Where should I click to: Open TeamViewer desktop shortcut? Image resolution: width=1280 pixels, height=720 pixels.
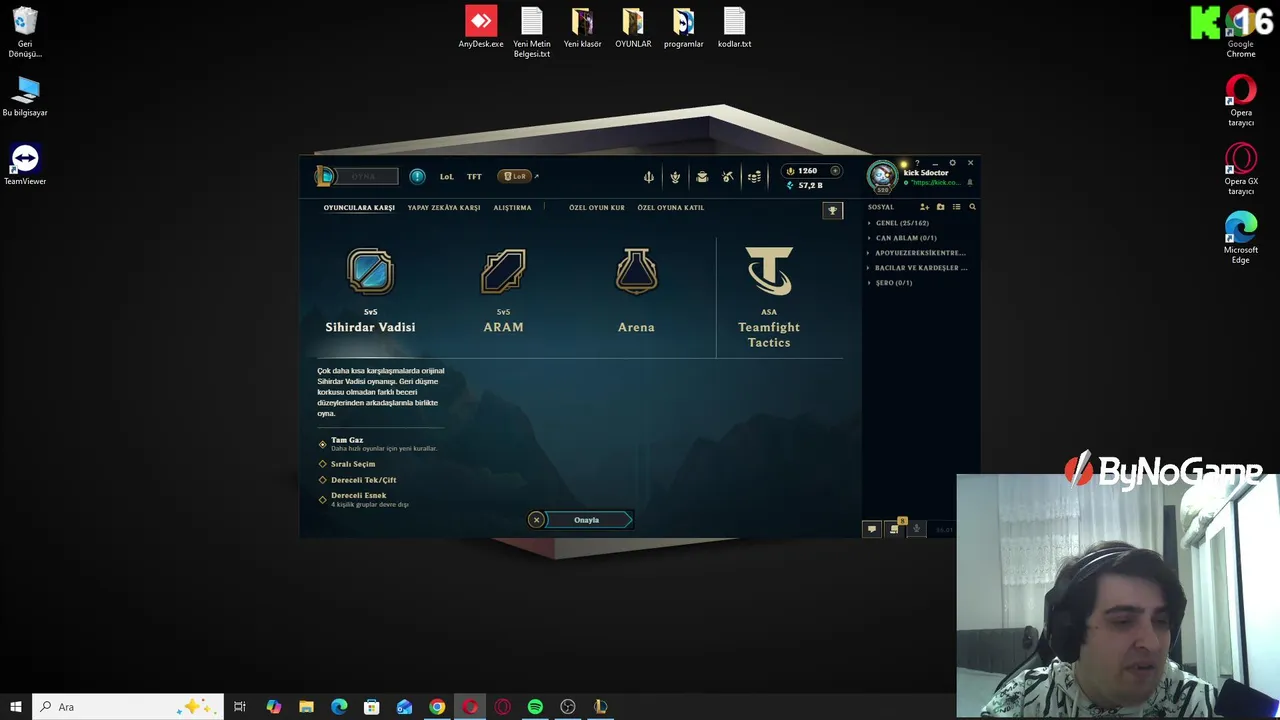coord(25,165)
